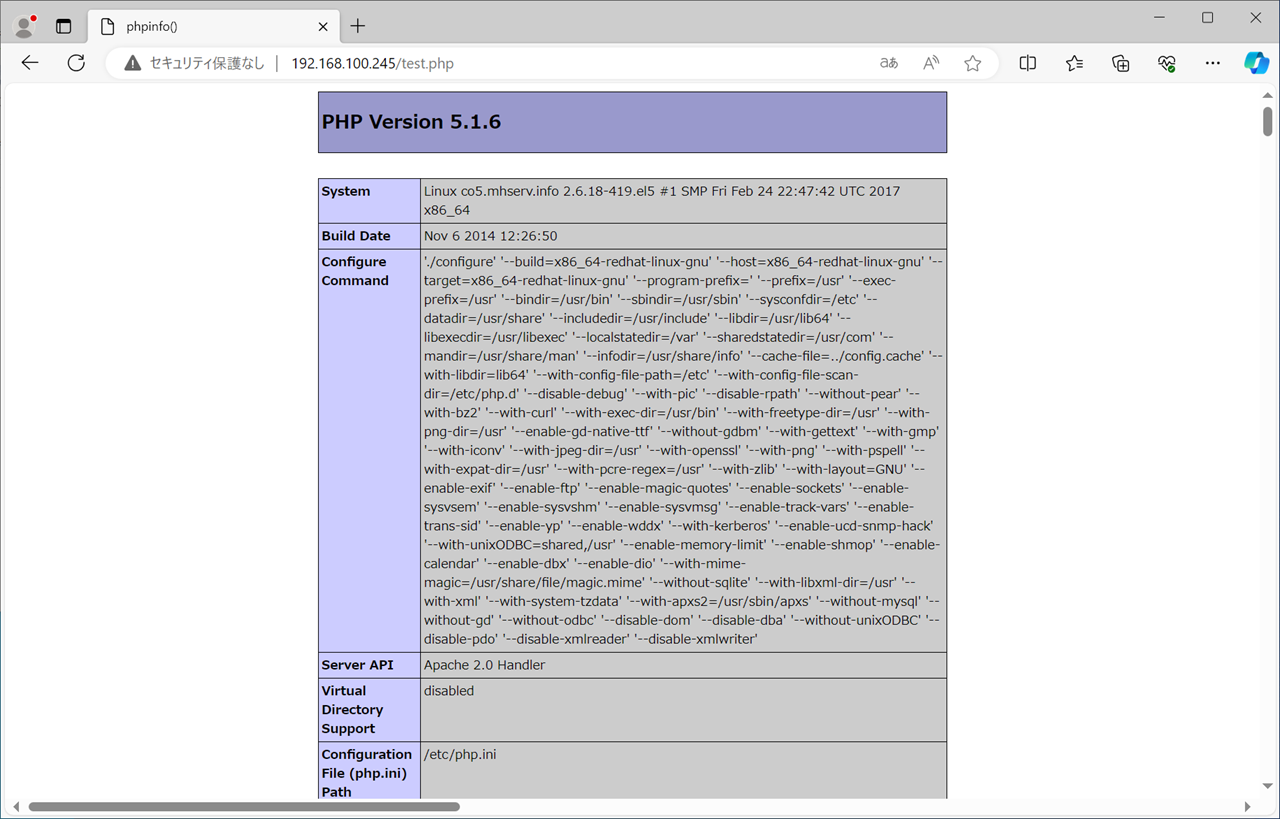This screenshot has height=819, width=1280.
Task: Open the tab actions menu icon
Action: point(63,26)
